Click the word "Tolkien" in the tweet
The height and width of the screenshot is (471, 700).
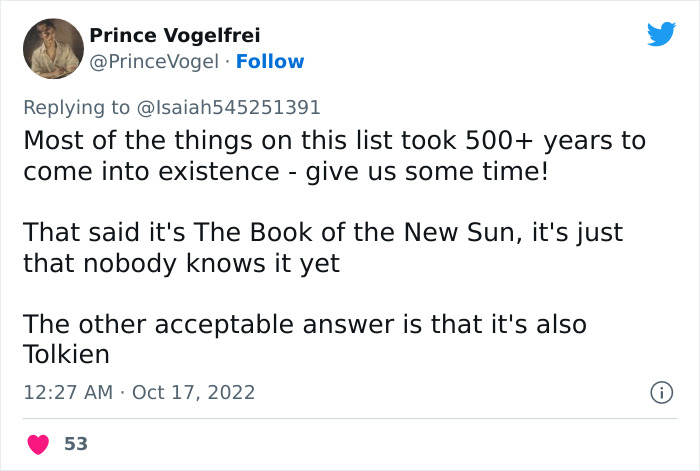[x=65, y=356]
